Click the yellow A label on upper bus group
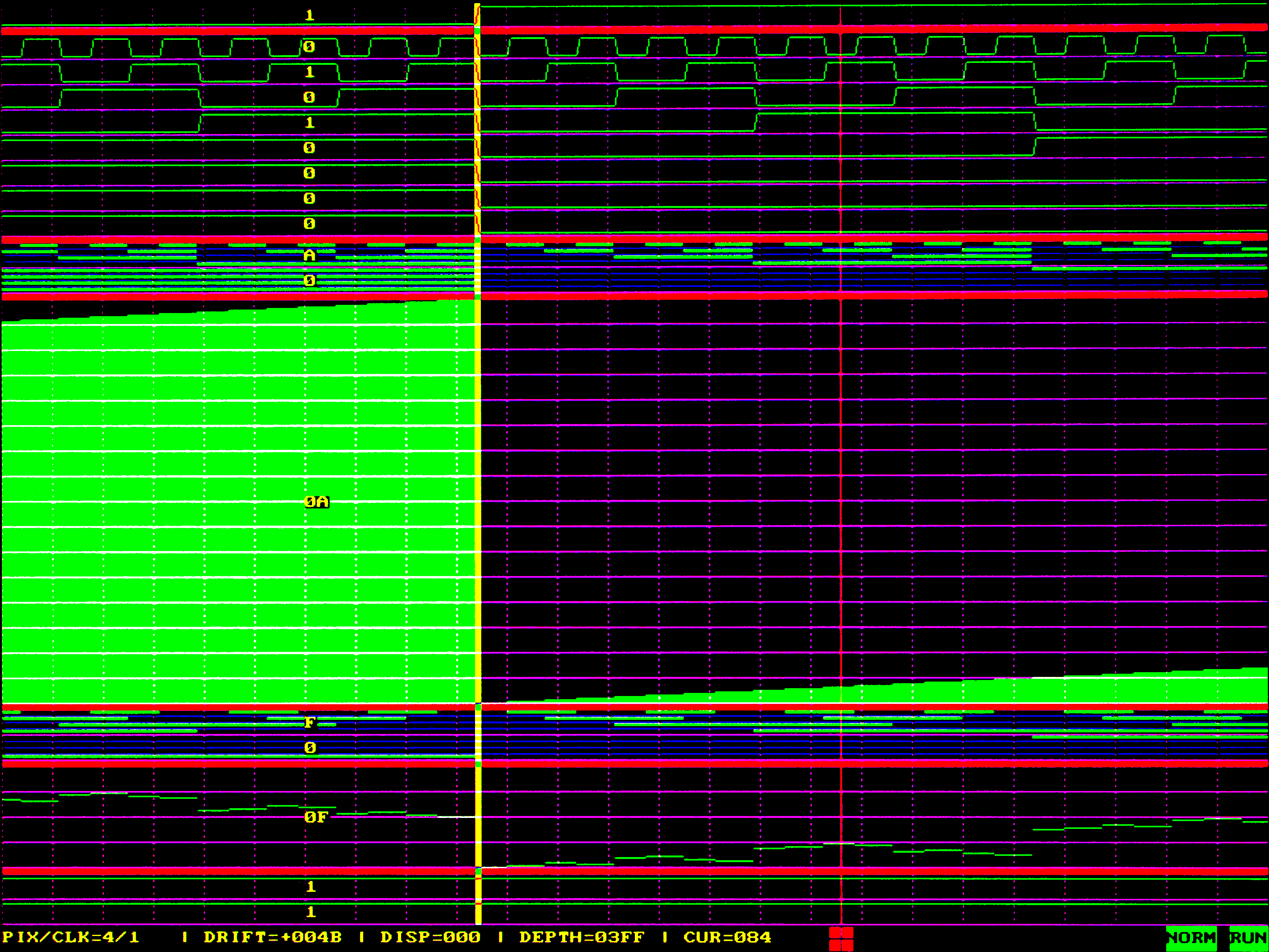Viewport: 1269px width, 952px height. click(x=309, y=255)
